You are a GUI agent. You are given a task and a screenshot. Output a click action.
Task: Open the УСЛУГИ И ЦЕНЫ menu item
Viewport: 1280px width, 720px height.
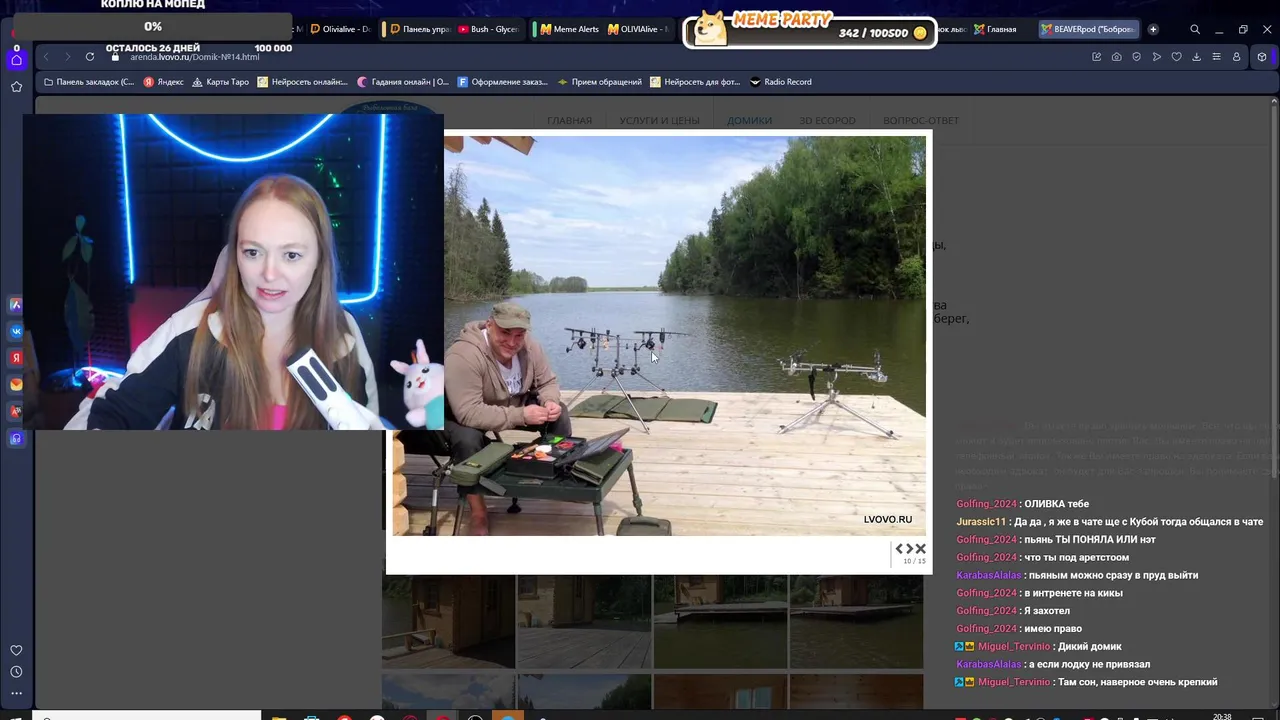[x=659, y=121]
